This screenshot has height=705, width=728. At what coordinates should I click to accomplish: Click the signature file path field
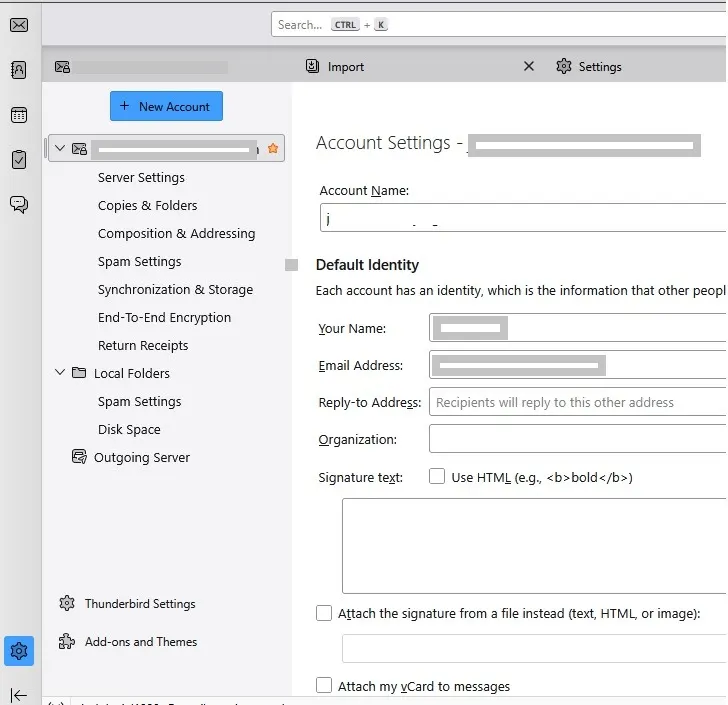[534, 649]
